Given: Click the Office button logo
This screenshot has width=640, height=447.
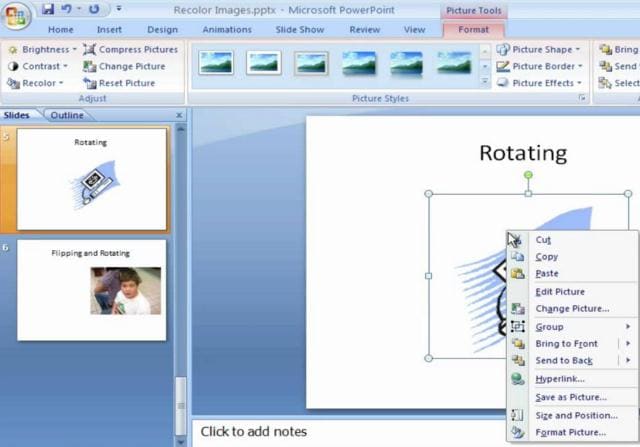Looking at the screenshot, I should 16,16.
